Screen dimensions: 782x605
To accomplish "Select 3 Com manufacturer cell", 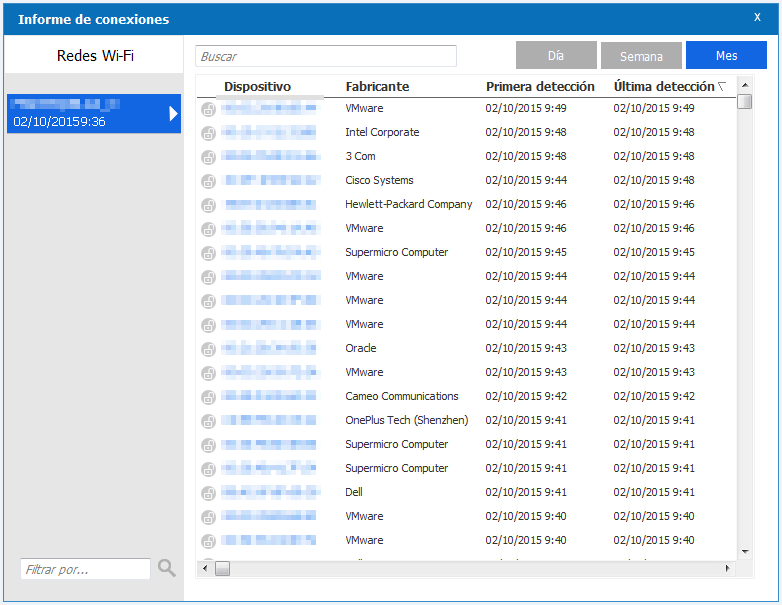I will [360, 156].
